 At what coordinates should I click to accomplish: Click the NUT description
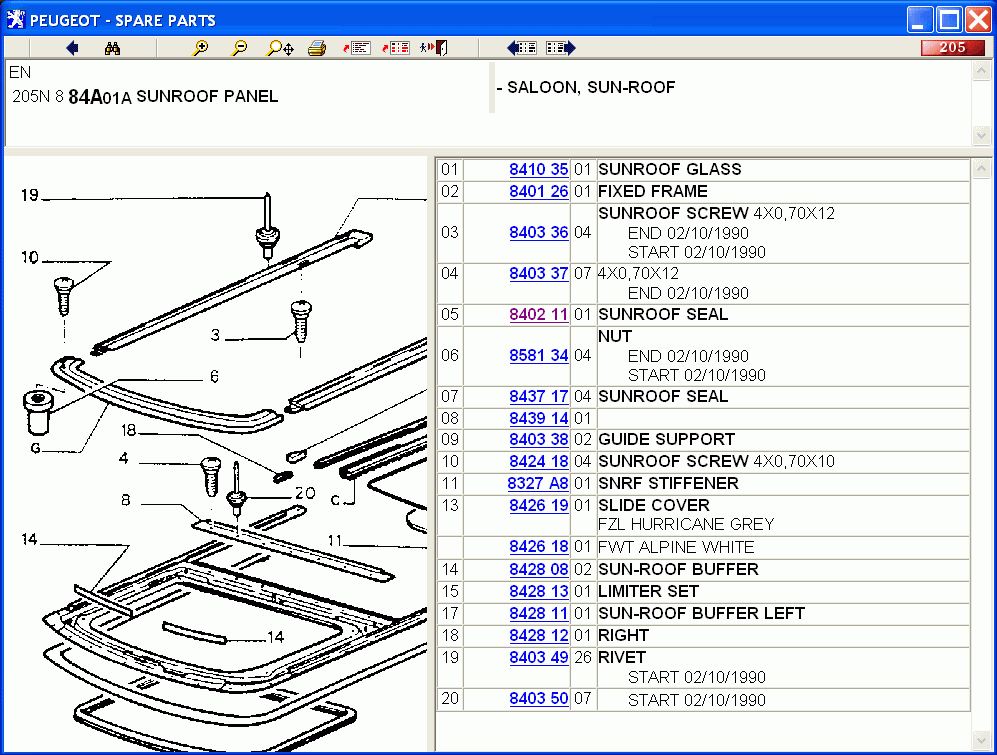615,336
